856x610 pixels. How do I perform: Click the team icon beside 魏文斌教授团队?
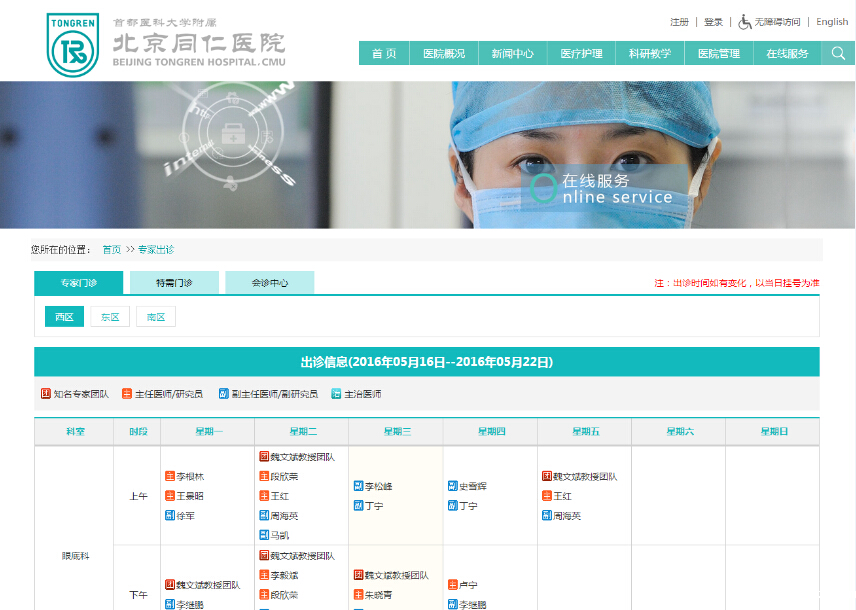pyautogui.click(x=263, y=456)
